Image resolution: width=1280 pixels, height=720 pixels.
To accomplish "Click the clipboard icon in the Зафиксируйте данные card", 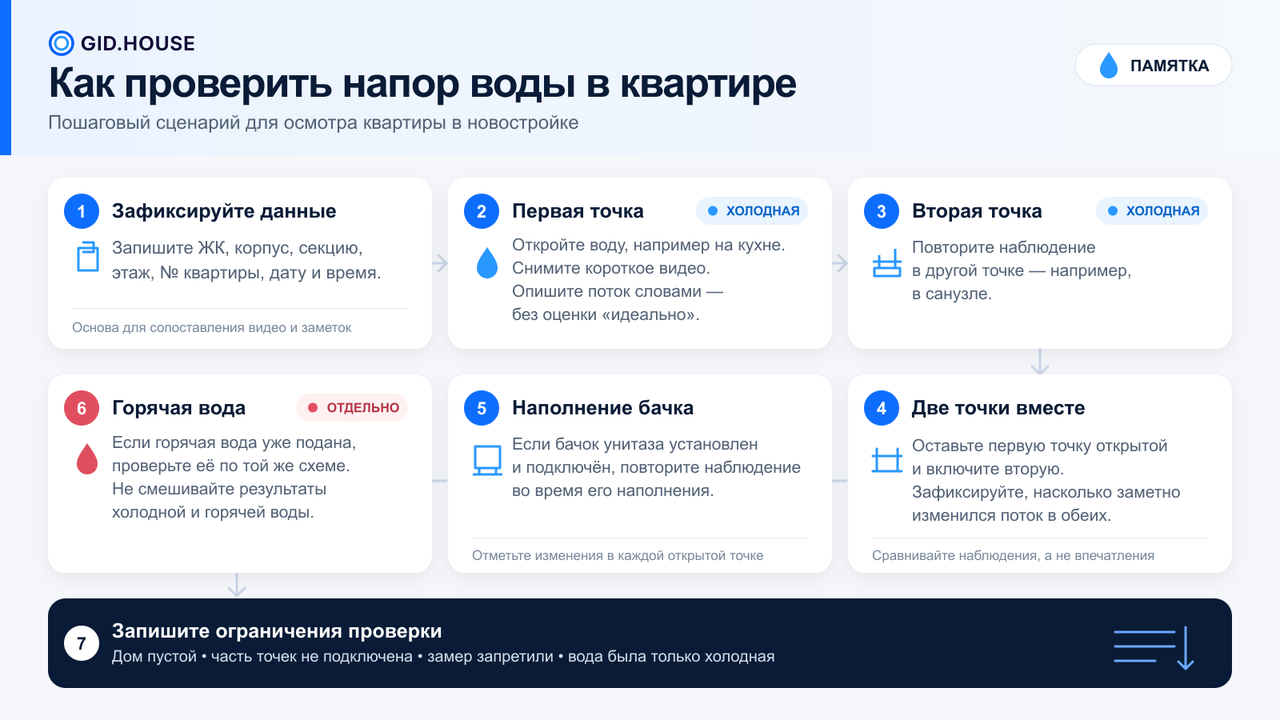I will pyautogui.click(x=88, y=257).
